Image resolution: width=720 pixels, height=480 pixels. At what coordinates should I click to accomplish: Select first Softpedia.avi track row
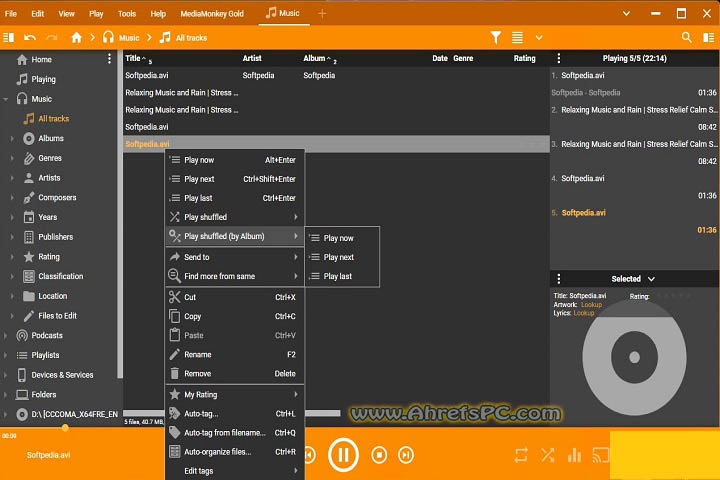point(336,75)
